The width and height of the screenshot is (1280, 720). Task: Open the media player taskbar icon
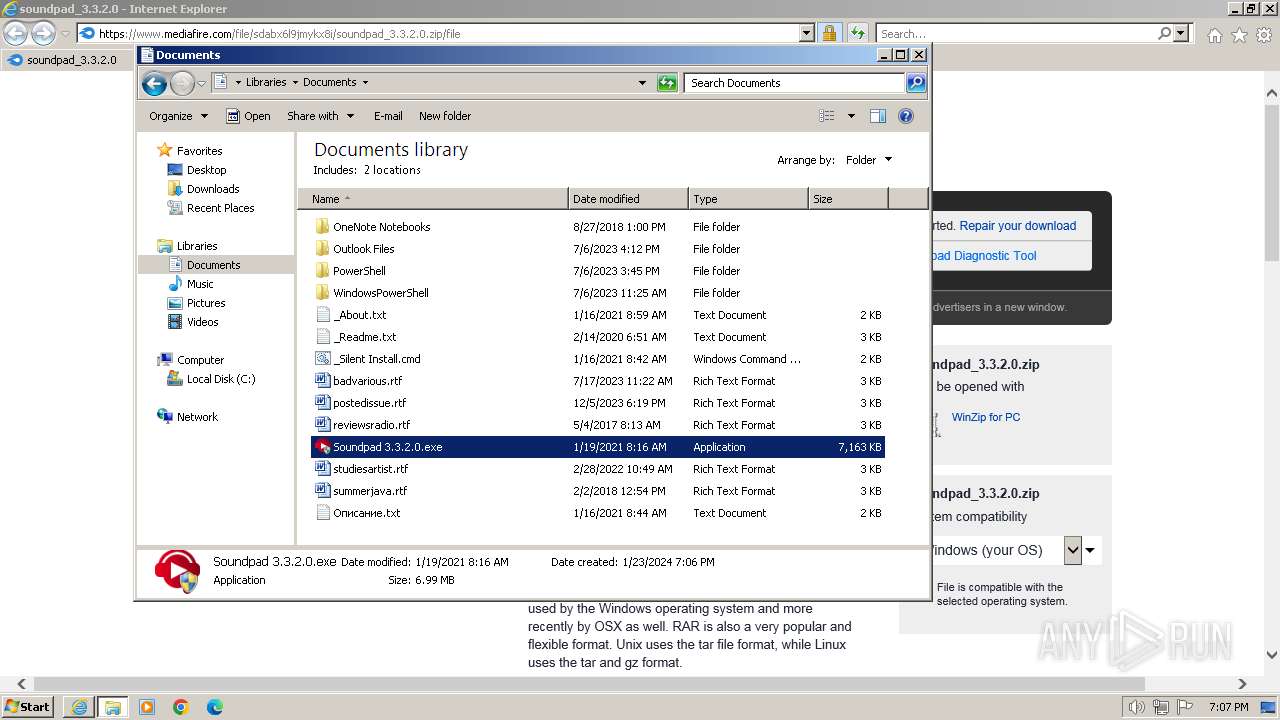pyautogui.click(x=147, y=707)
